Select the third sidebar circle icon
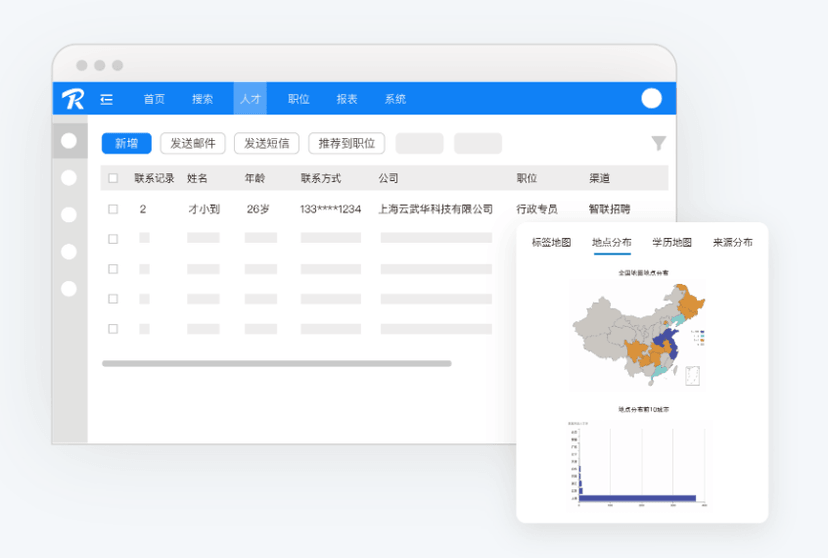The image size is (828, 558). tap(69, 215)
